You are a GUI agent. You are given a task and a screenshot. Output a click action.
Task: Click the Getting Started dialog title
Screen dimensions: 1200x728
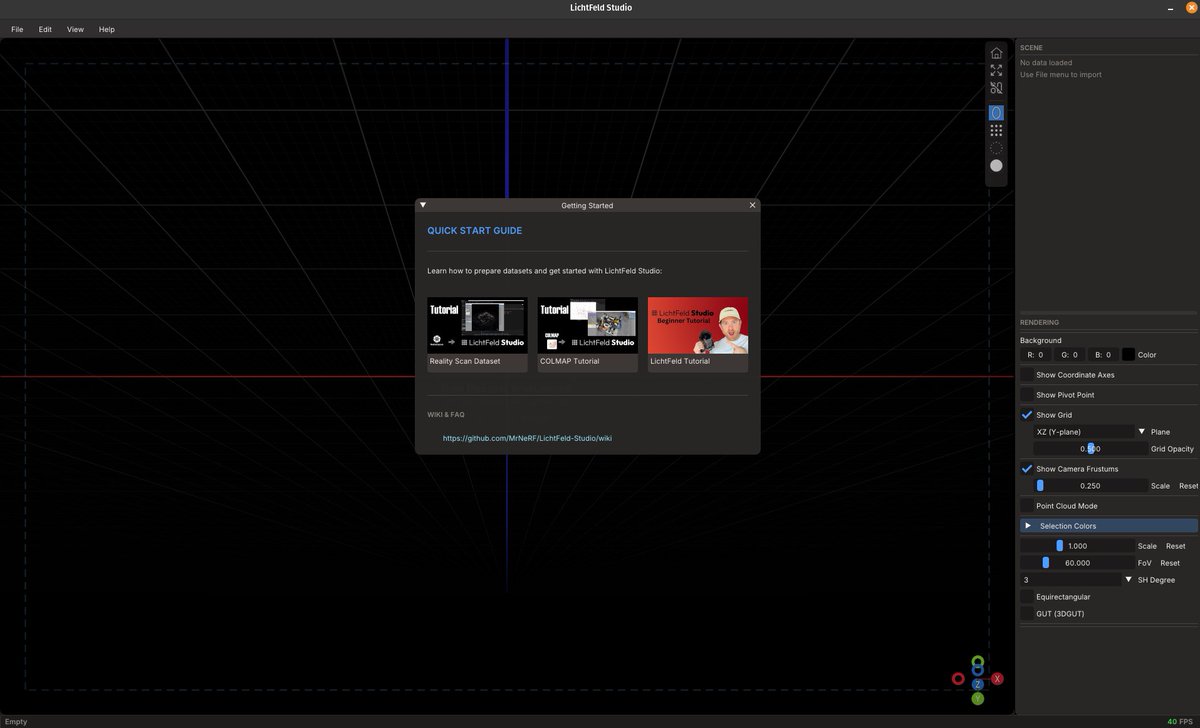pyautogui.click(x=587, y=205)
